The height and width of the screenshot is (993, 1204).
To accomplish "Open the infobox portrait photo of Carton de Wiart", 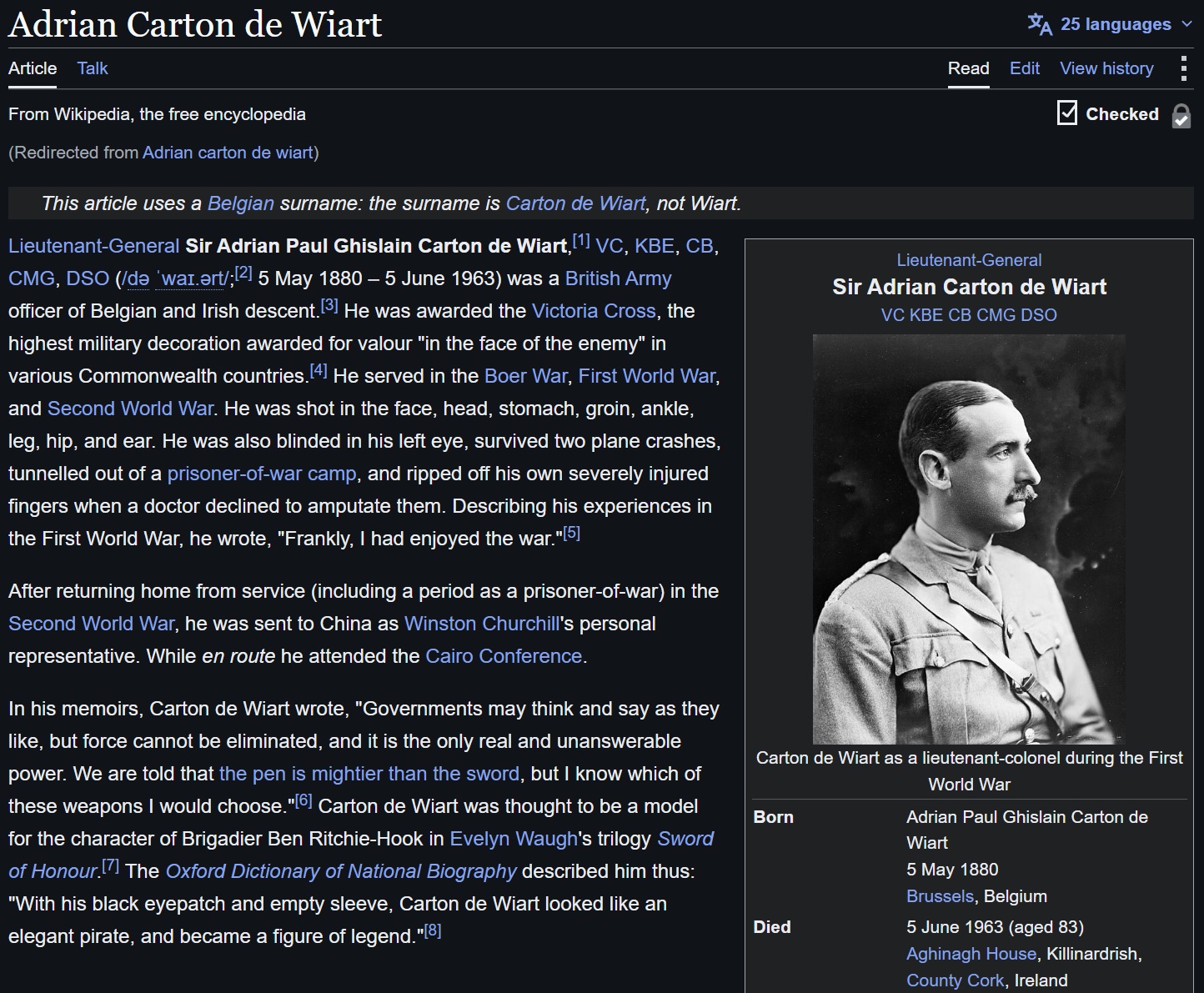I will point(969,539).
